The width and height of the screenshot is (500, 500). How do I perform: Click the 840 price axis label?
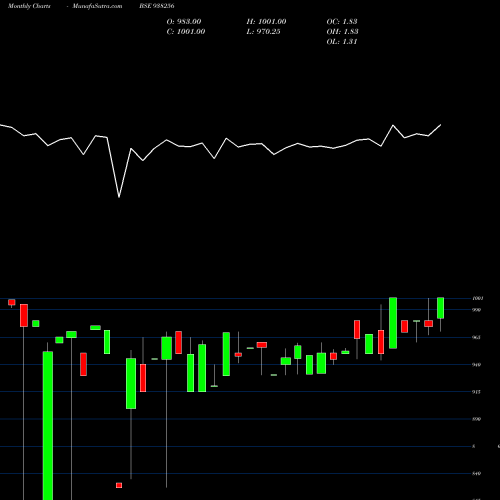point(477,473)
